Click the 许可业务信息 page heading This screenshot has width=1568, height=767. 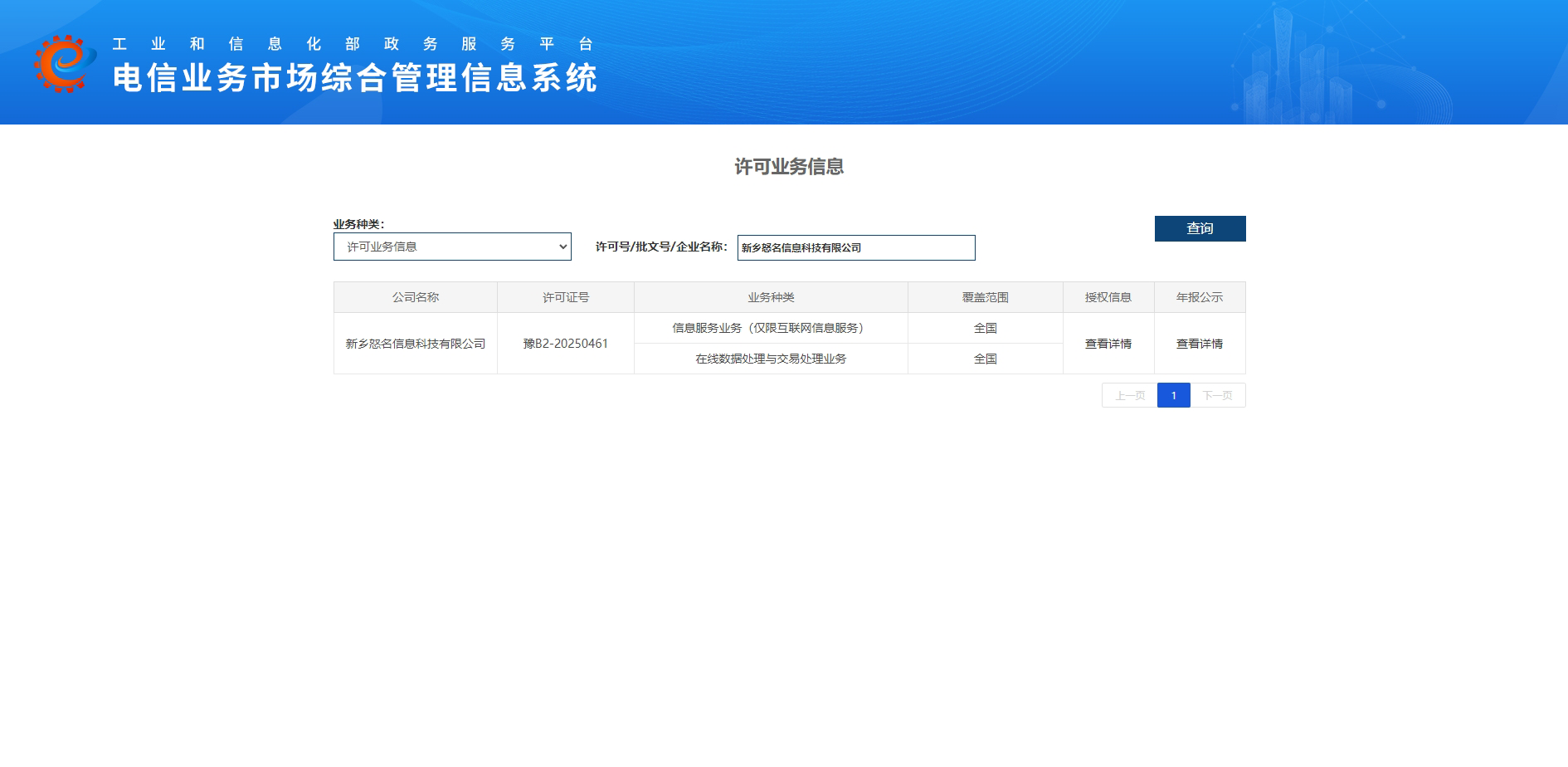pyautogui.click(x=789, y=167)
